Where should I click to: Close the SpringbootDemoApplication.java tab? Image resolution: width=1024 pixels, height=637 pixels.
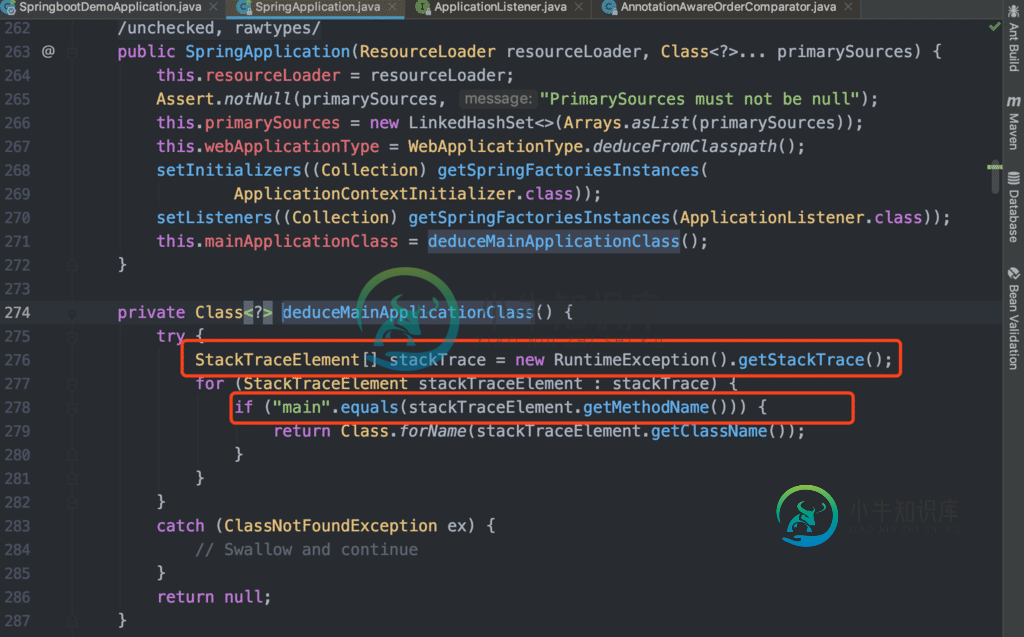213,7
